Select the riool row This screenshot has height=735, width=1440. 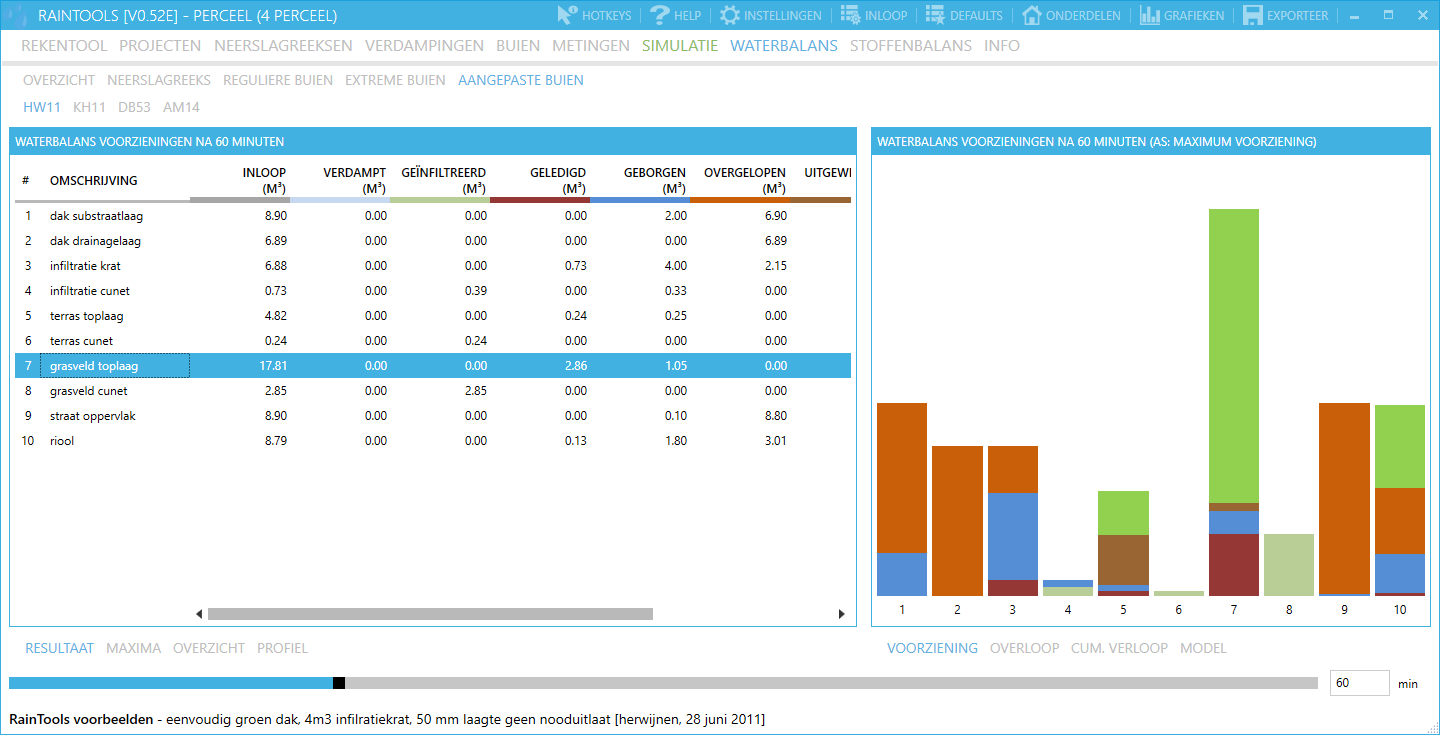[x=432, y=441]
